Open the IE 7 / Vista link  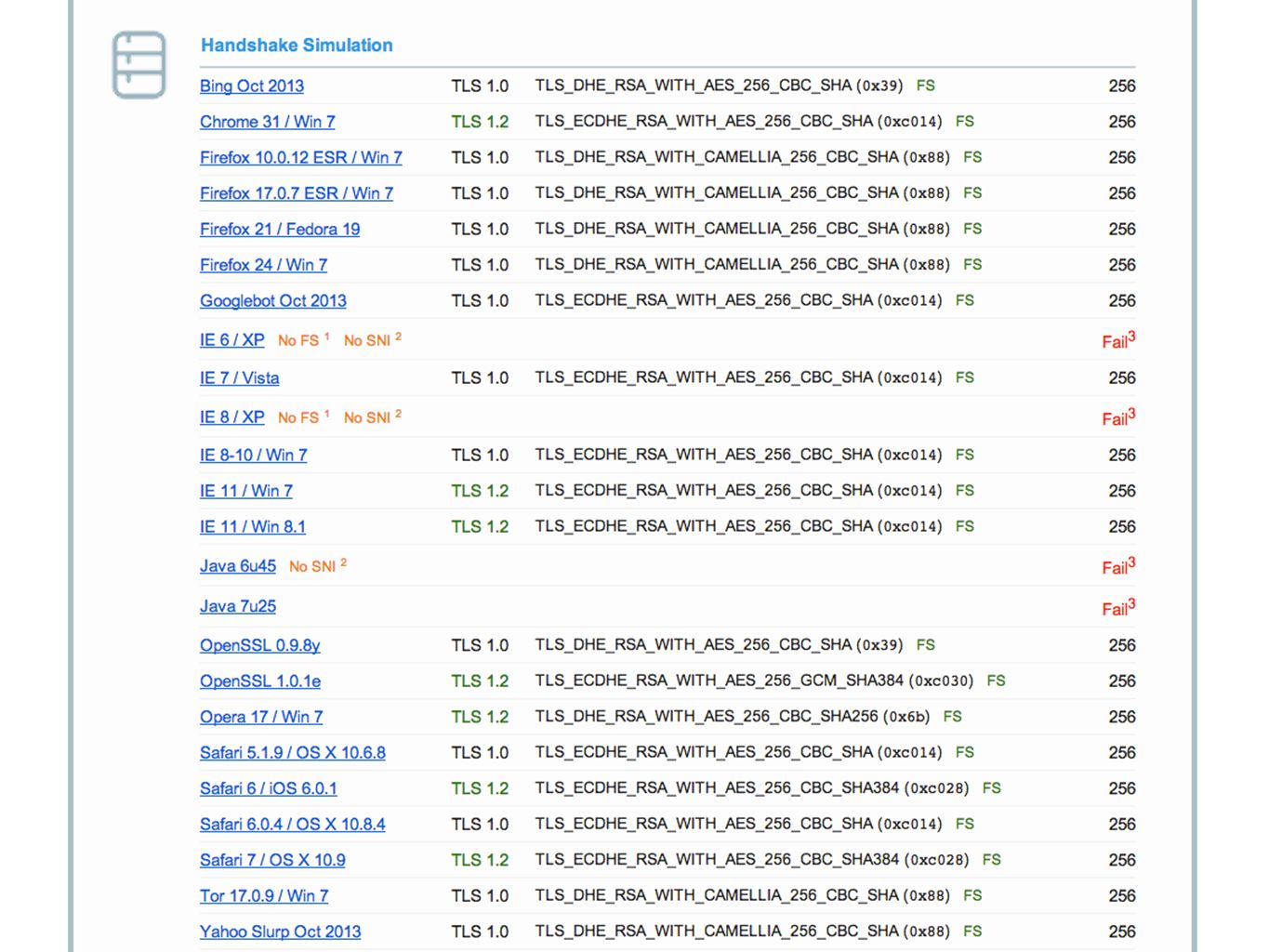tap(240, 378)
